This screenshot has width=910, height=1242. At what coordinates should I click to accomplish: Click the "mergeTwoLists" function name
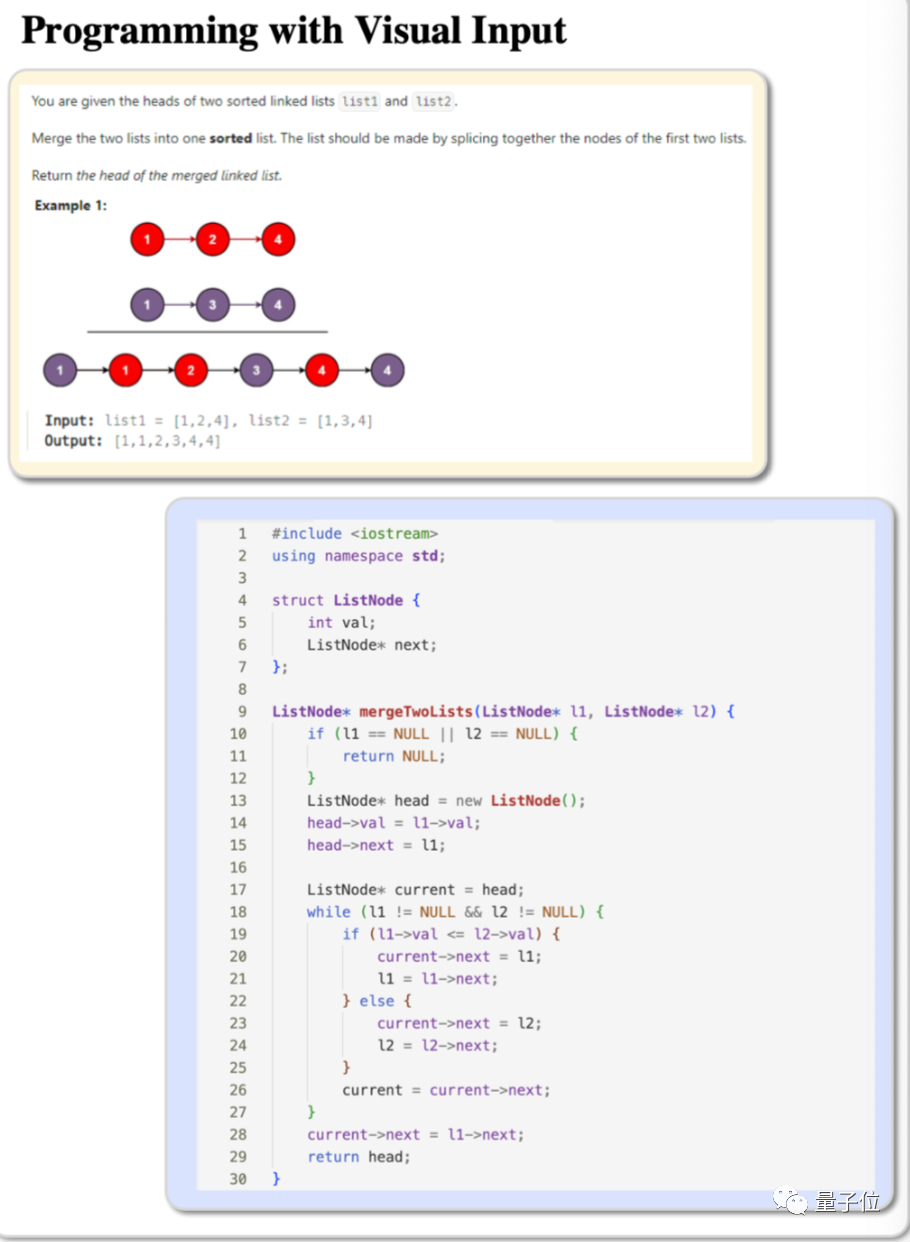416,711
